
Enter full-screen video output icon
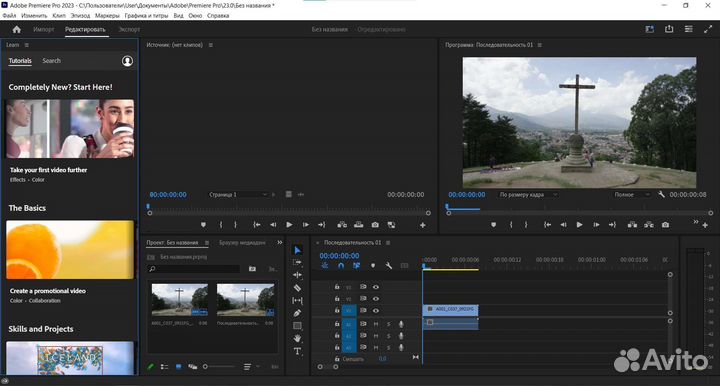pos(708,29)
